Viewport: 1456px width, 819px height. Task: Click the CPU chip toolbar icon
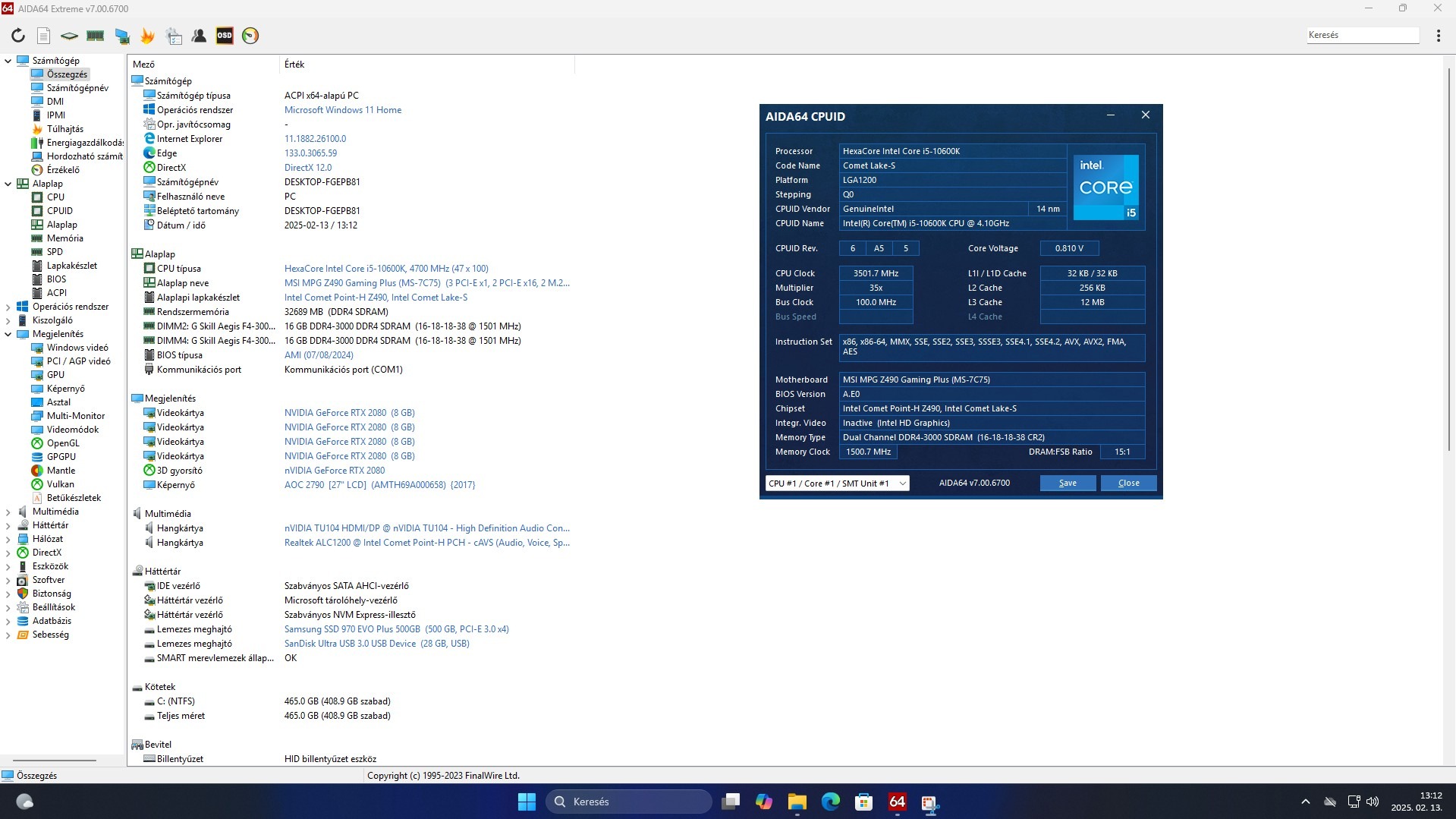69,36
